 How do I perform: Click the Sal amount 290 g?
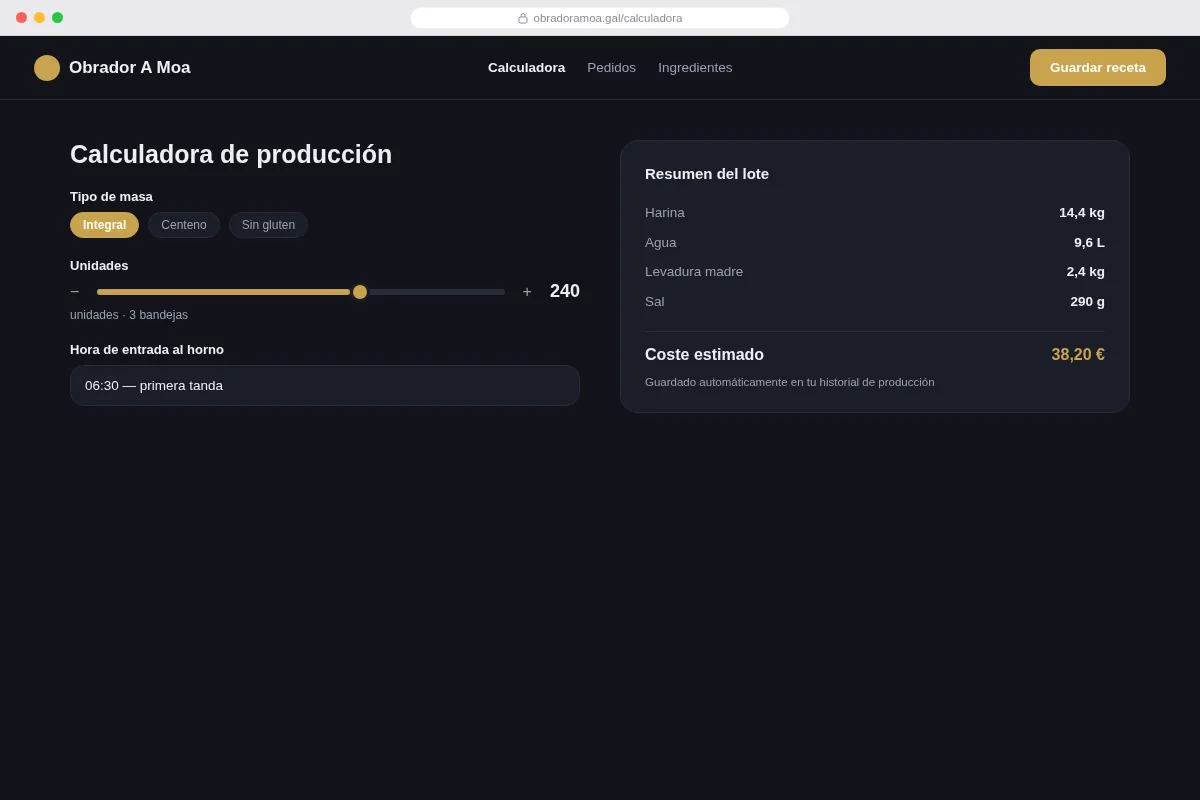coord(1088,301)
